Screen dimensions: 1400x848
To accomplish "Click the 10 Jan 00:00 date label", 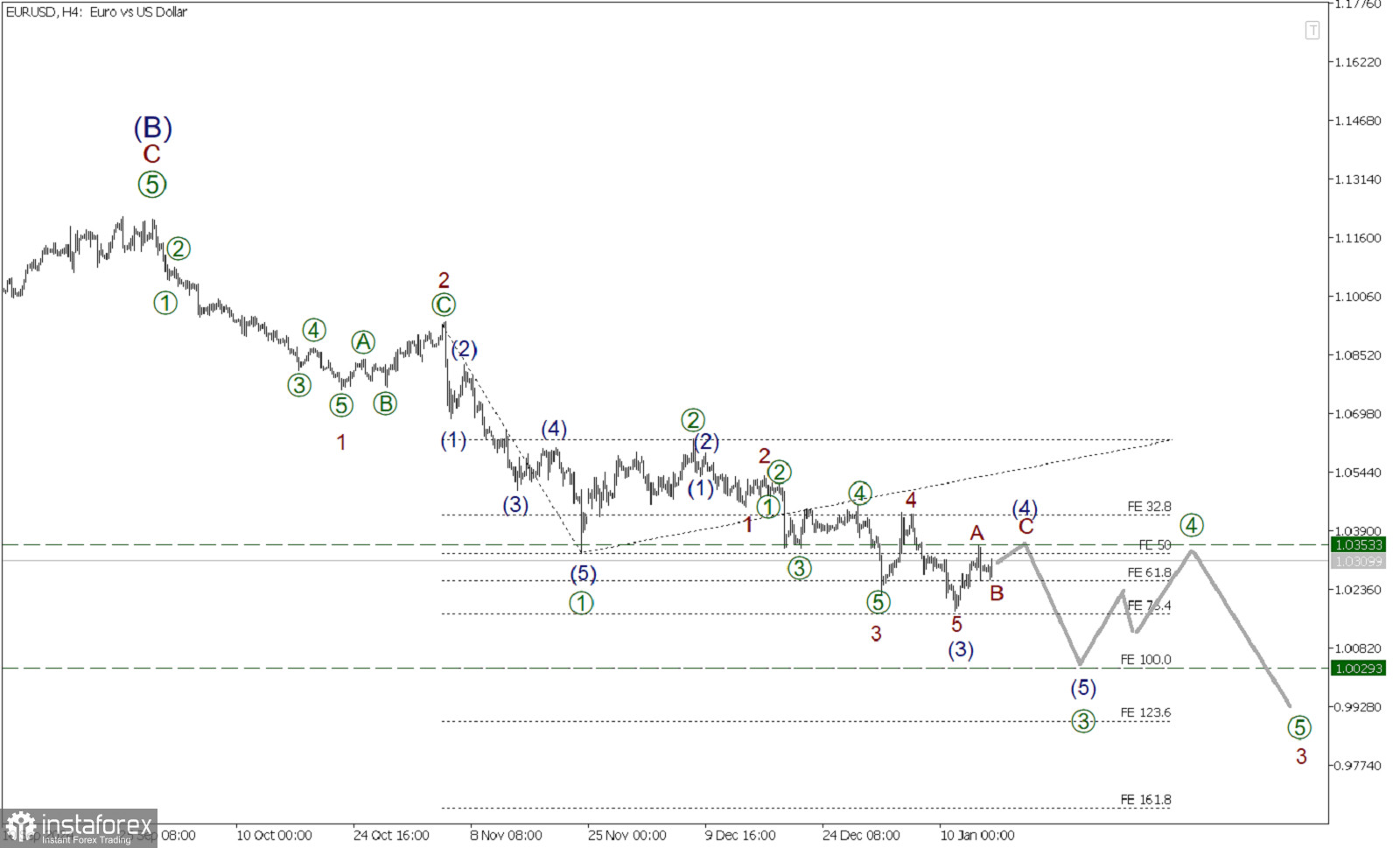I will (x=977, y=835).
